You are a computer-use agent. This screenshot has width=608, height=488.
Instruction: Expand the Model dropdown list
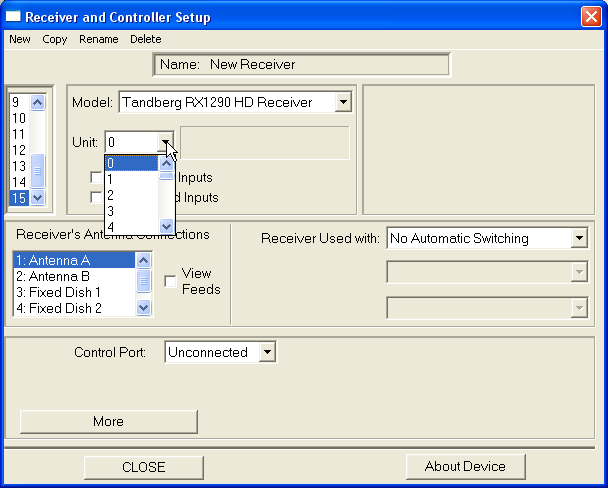pyautogui.click(x=343, y=102)
